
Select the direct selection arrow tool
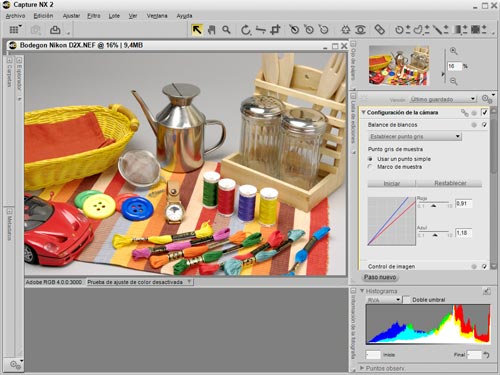pyautogui.click(x=197, y=30)
